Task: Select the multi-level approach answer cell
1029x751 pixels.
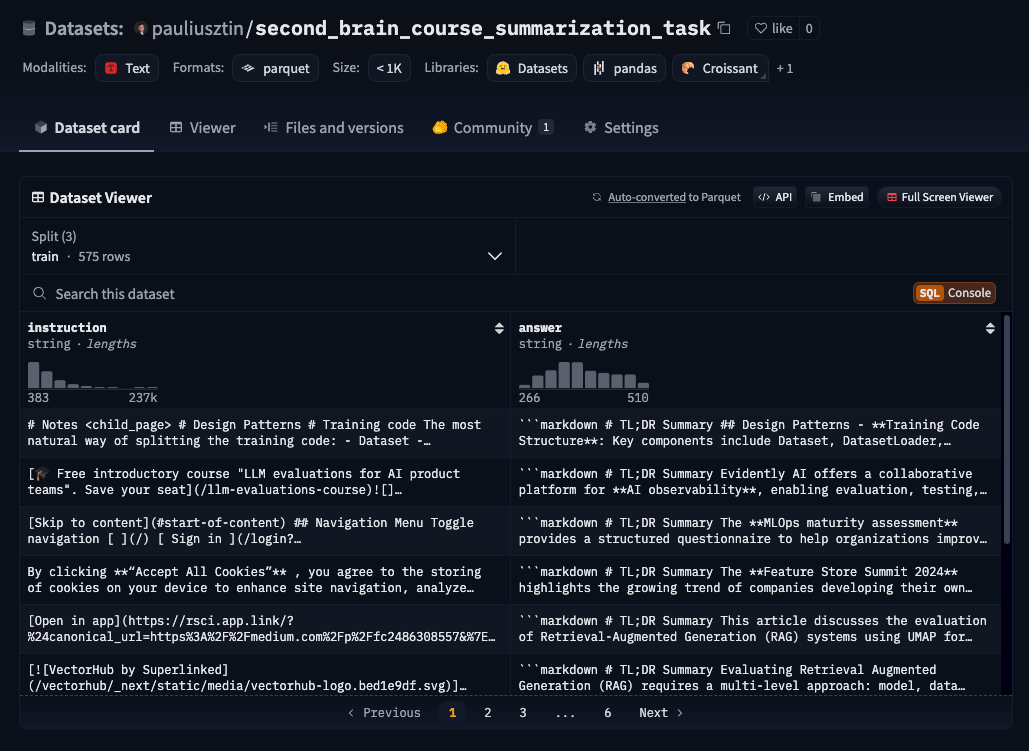Action: (x=756, y=677)
